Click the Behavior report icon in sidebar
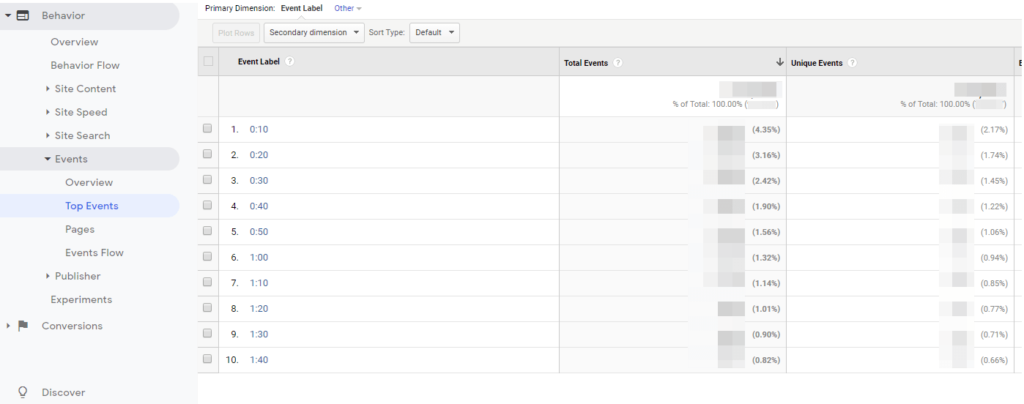 pyautogui.click(x=23, y=16)
